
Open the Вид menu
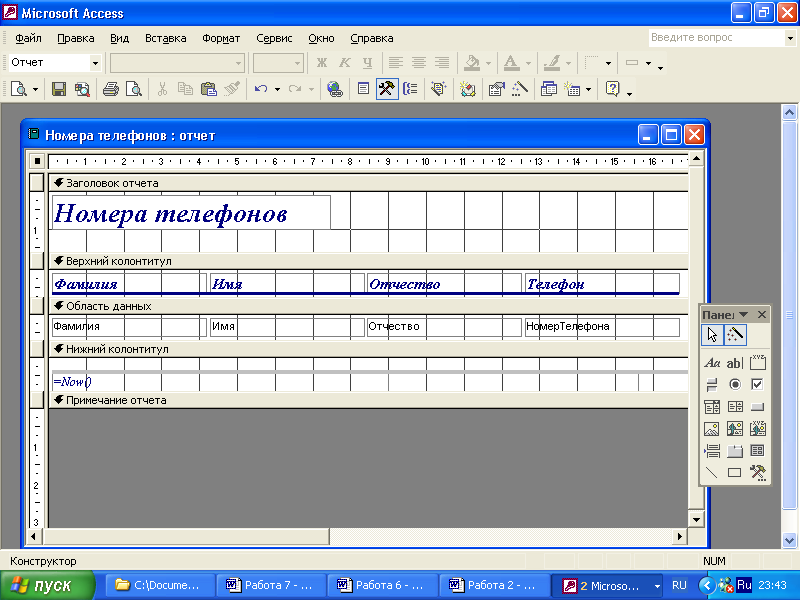click(x=119, y=38)
